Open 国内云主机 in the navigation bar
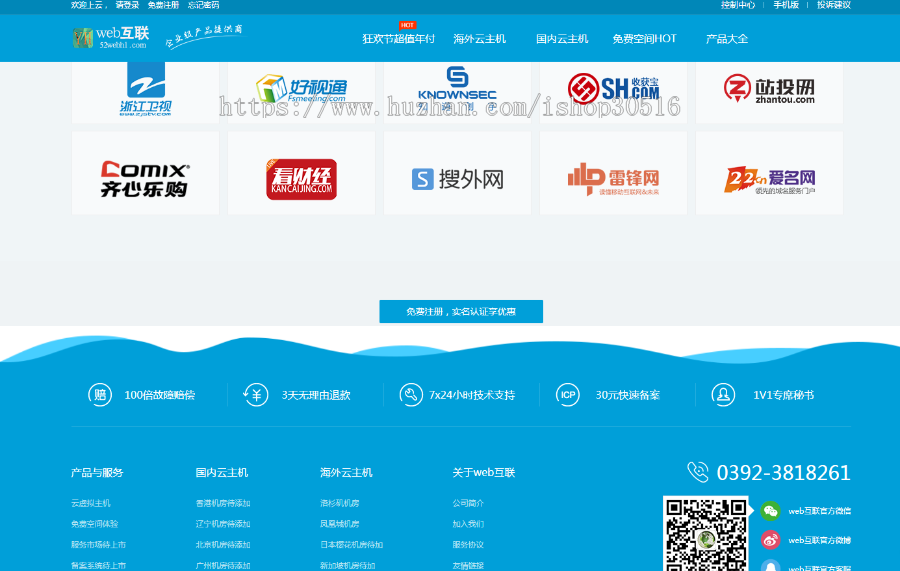The height and width of the screenshot is (571, 900). coord(562,39)
